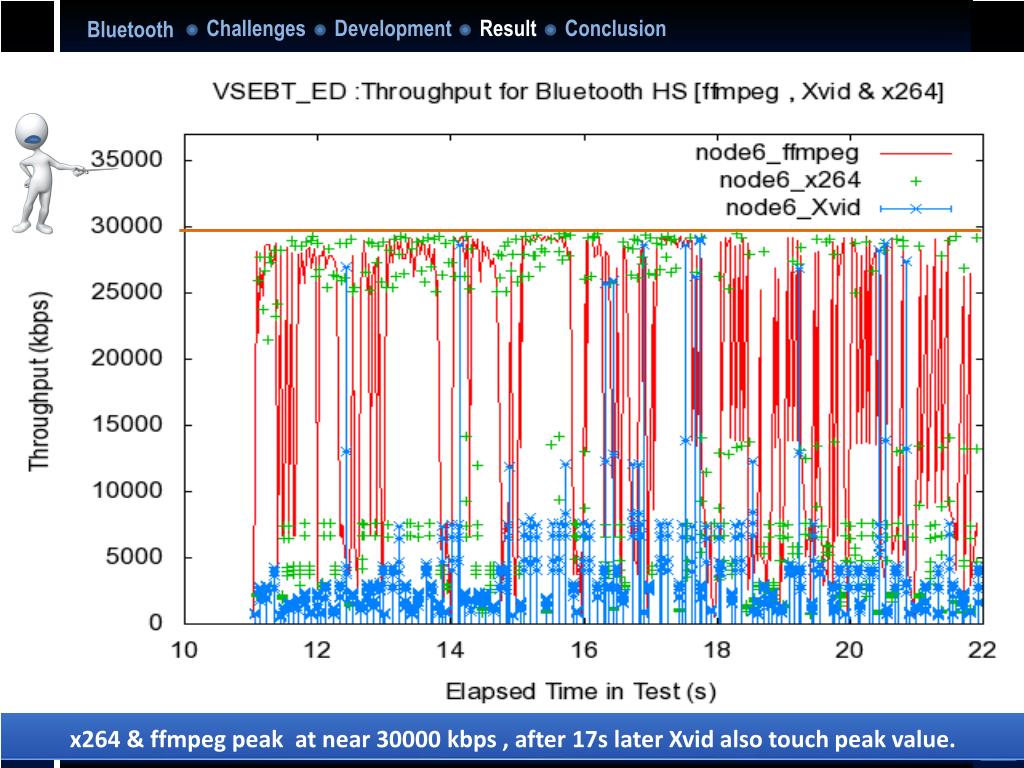Select the highlighted Result section
This screenshot has width=1024, height=768.
click(x=507, y=29)
